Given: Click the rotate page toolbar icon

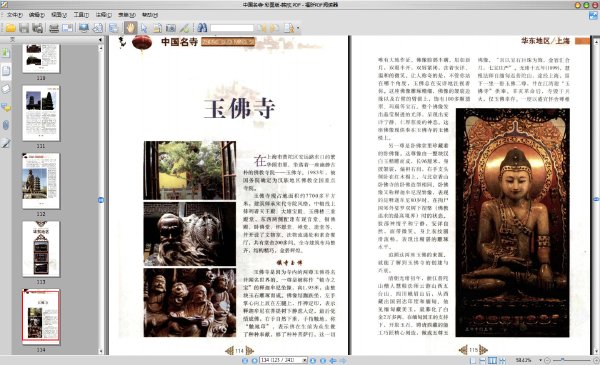Looking at the screenshot, I should pos(98,28).
